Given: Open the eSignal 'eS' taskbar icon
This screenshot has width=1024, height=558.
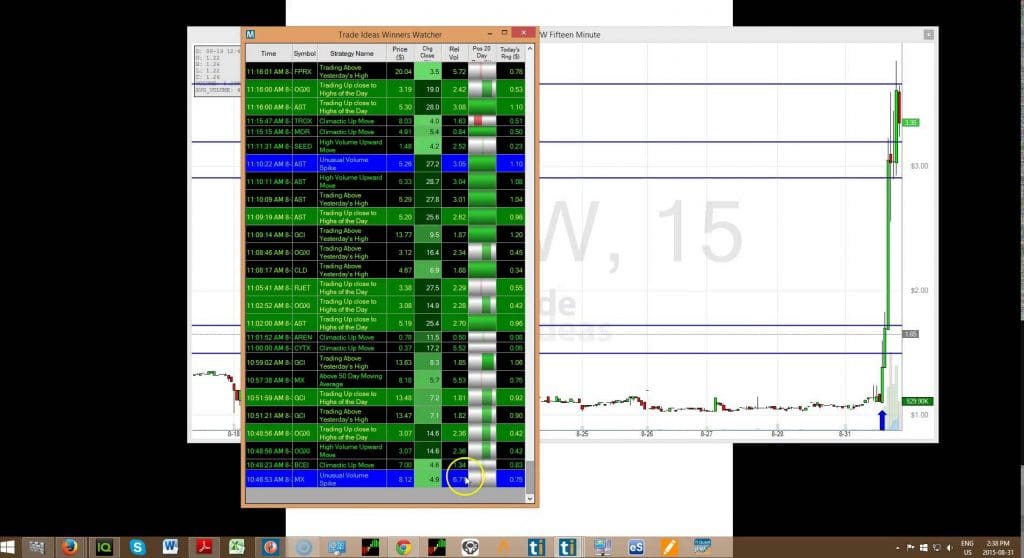Looking at the screenshot, I should [636, 547].
